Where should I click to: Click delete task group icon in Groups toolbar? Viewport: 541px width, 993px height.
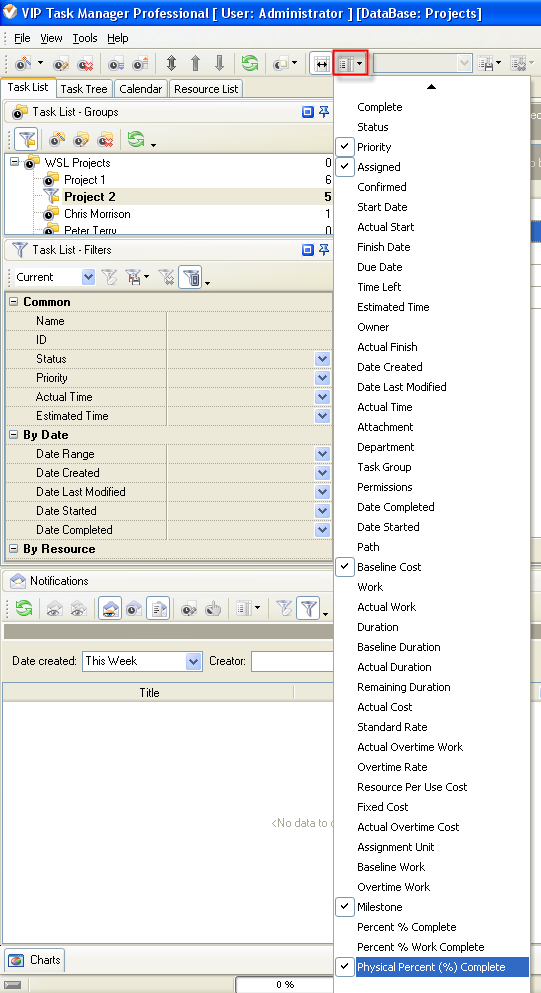coord(105,139)
